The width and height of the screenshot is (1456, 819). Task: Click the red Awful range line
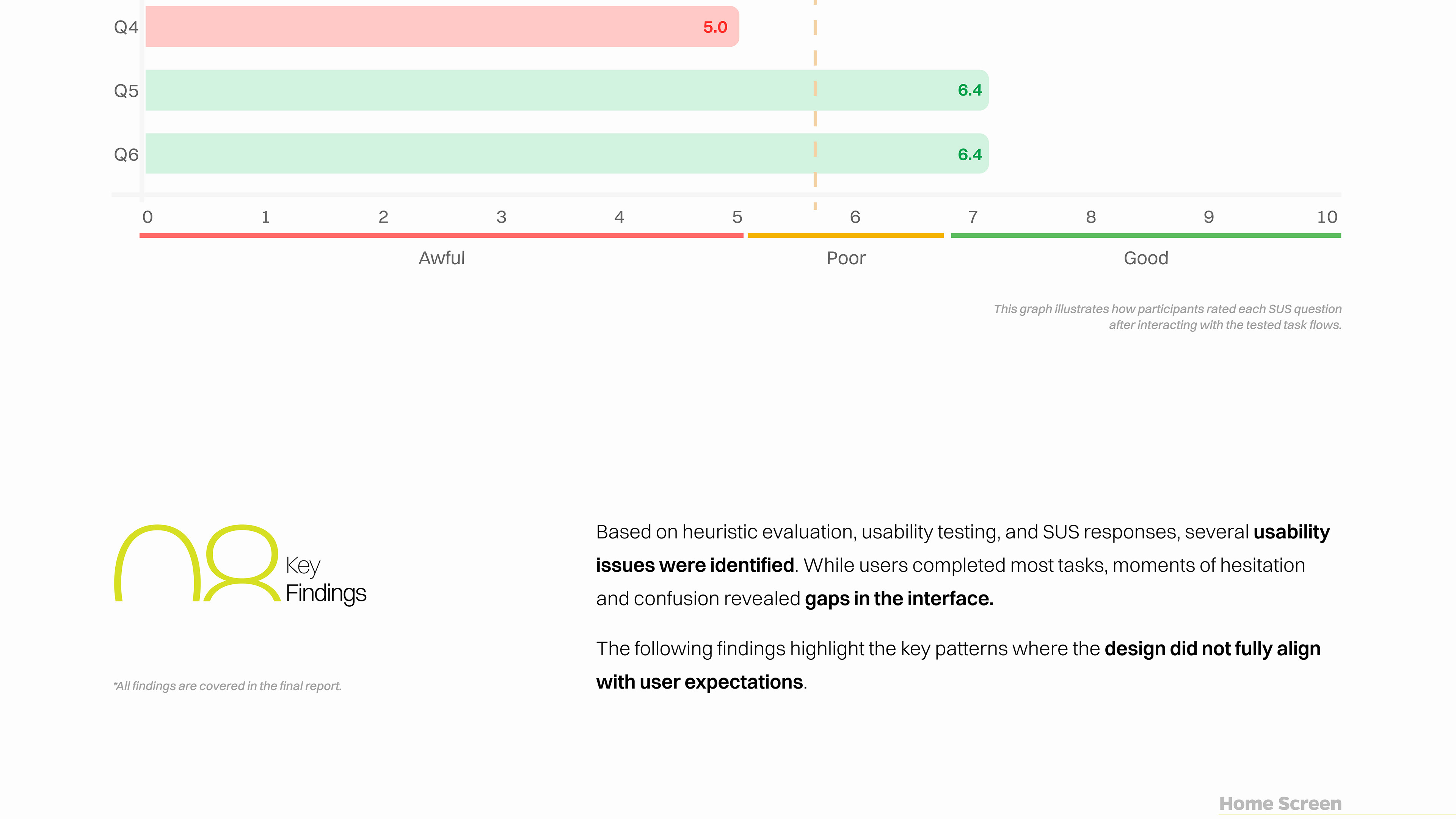[x=441, y=235]
